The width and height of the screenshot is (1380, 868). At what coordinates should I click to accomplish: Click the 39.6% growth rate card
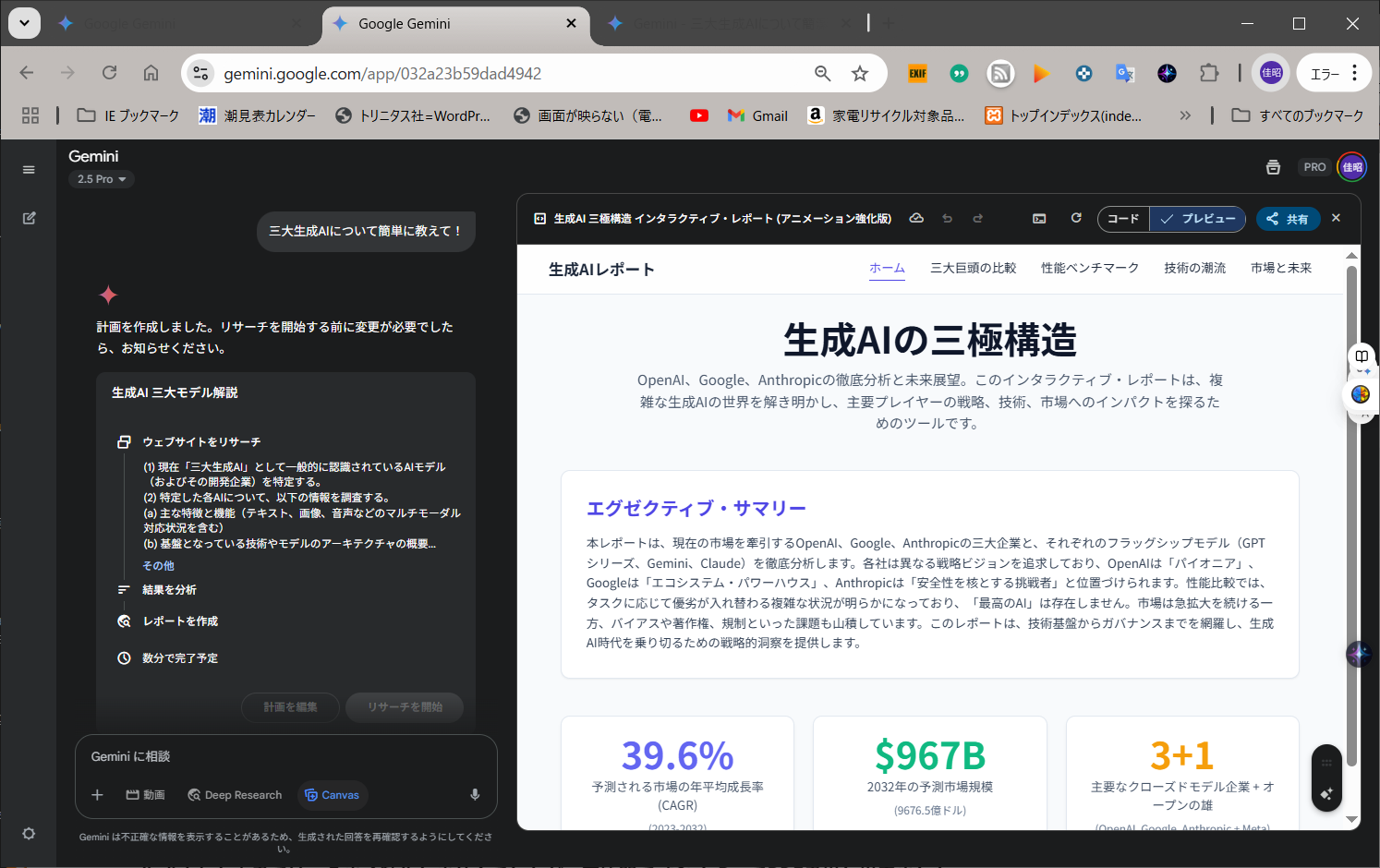[677, 774]
